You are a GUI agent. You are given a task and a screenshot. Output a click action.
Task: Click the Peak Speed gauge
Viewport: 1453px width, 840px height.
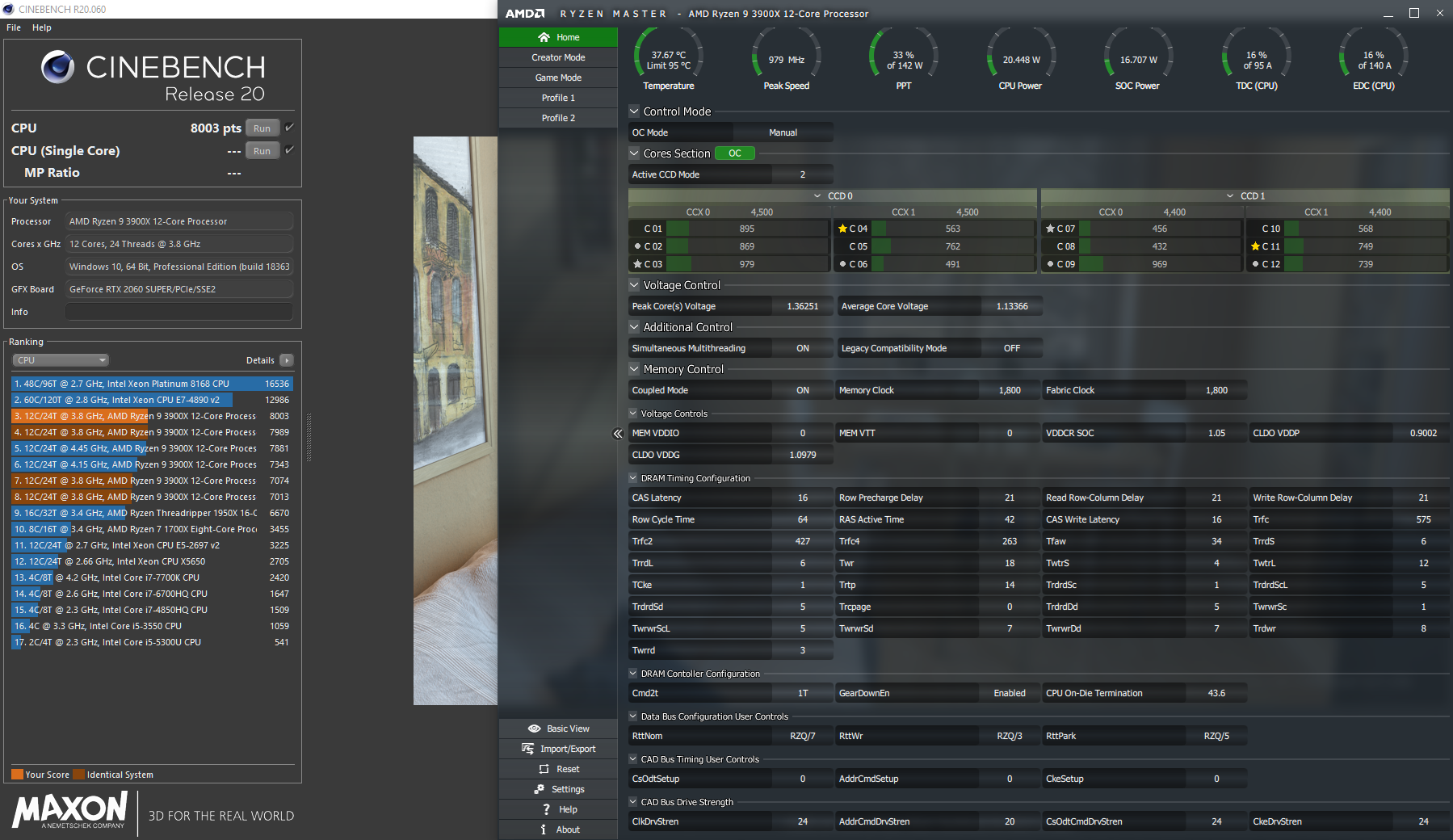[787, 59]
